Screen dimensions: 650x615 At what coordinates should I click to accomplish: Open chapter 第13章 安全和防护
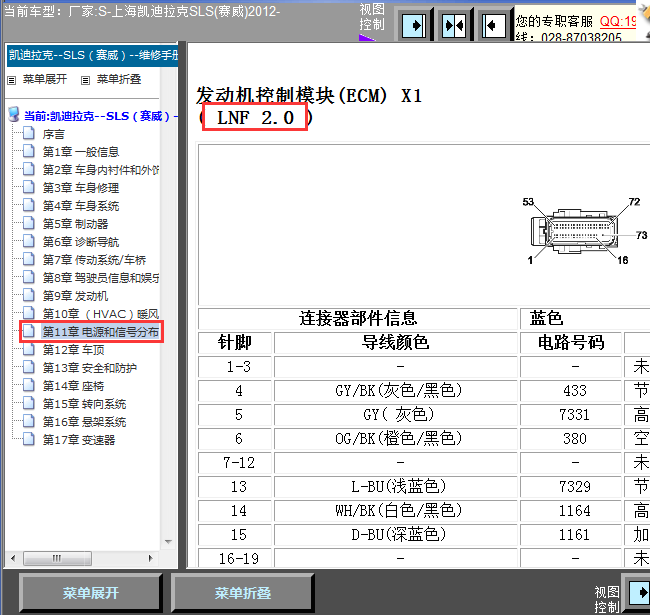click(x=90, y=368)
